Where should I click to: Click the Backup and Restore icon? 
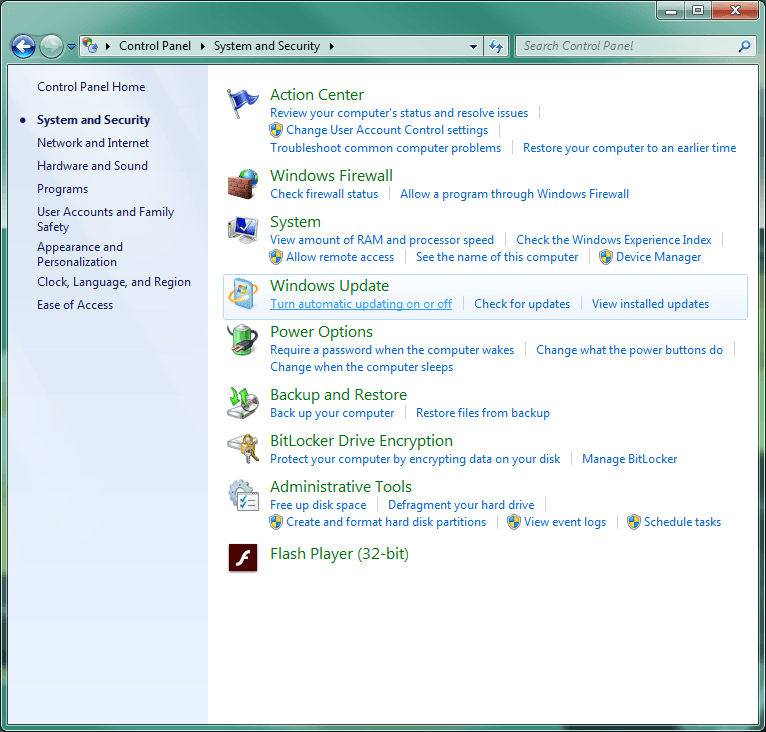click(x=243, y=403)
